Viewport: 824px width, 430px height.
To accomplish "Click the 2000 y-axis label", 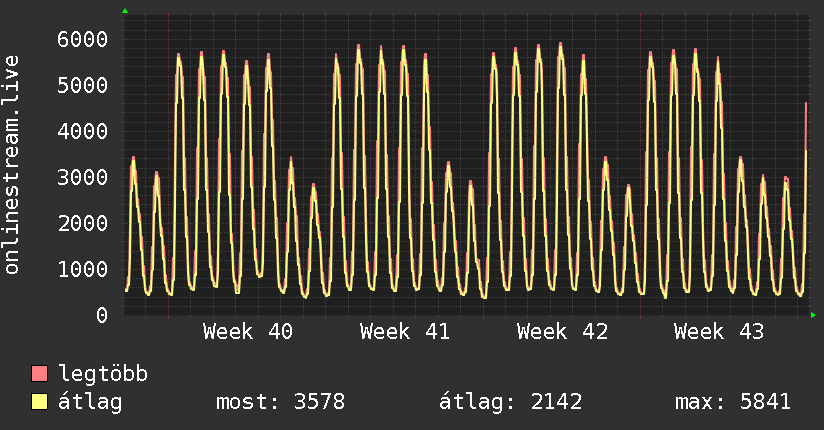I will 83,223.
